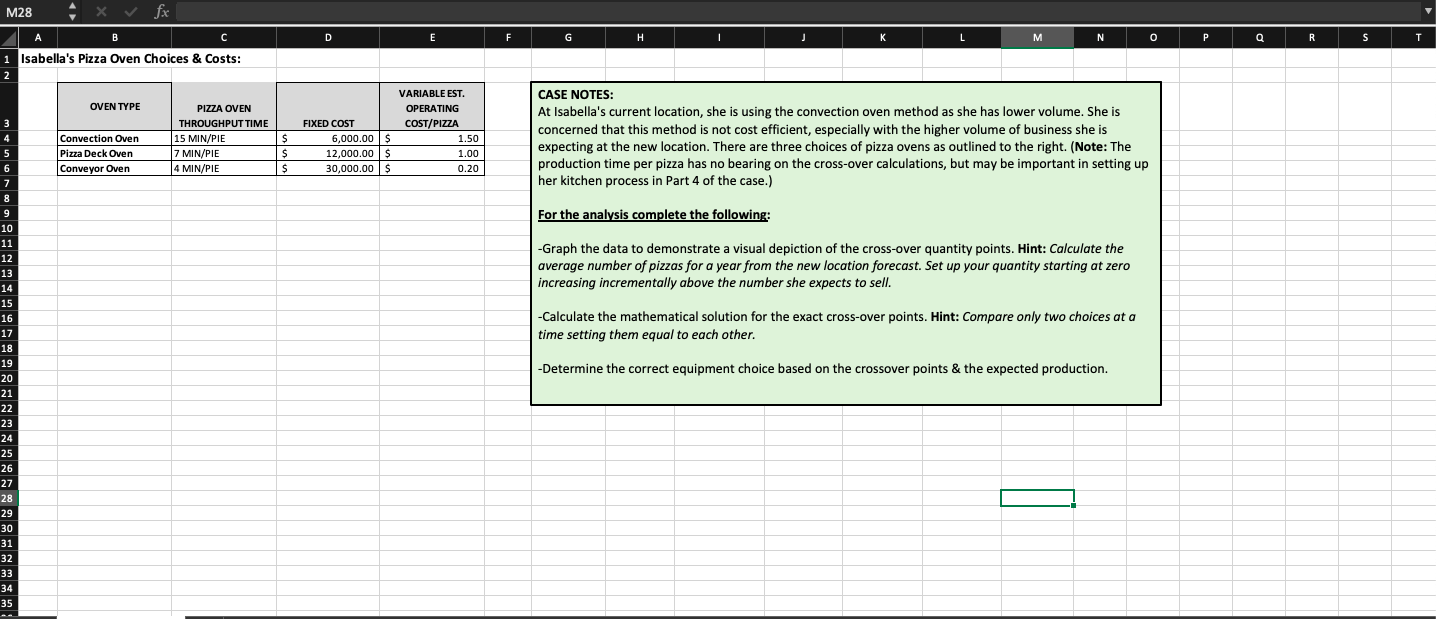Click the Confirm entry checkmark icon
1436x619 pixels.
(133, 11)
